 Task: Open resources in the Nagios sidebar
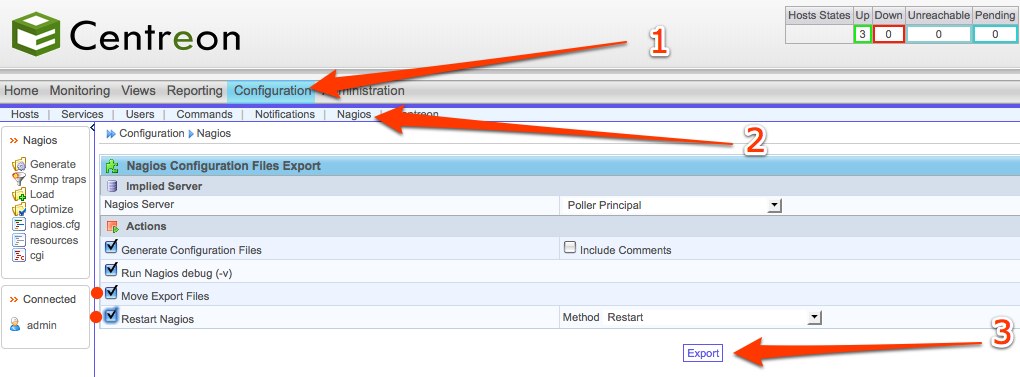(x=54, y=240)
